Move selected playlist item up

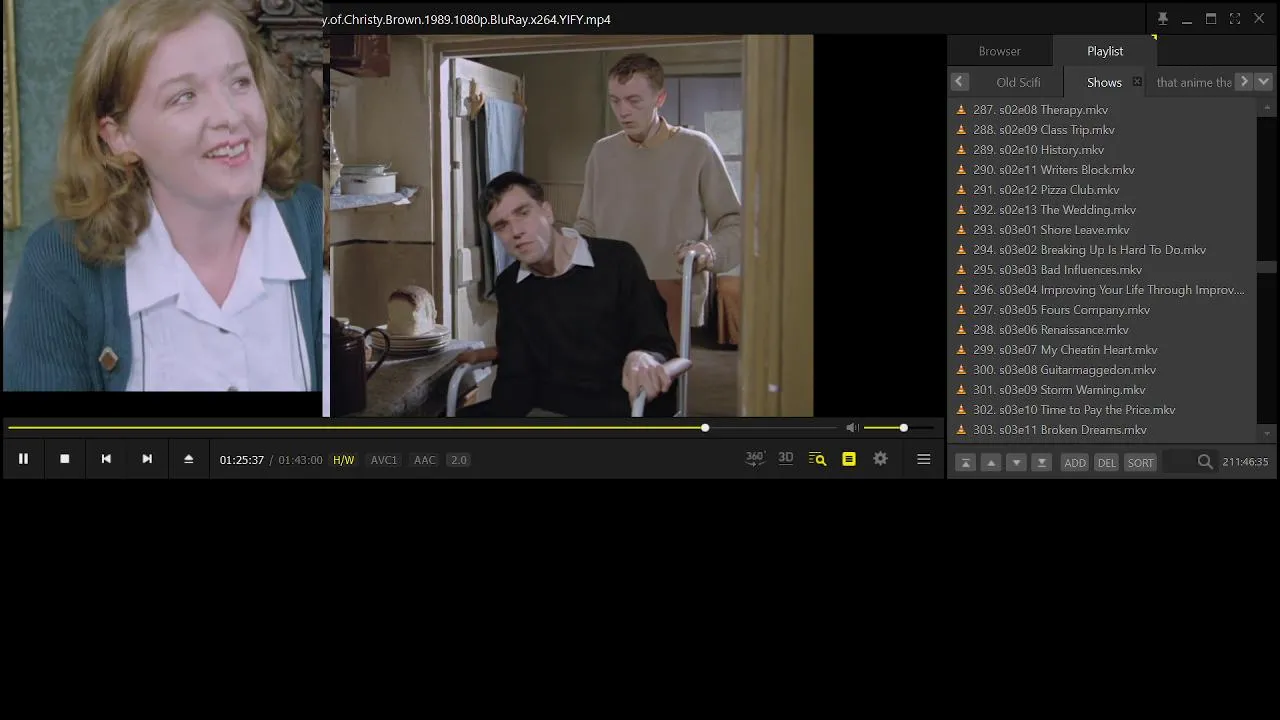[991, 462]
